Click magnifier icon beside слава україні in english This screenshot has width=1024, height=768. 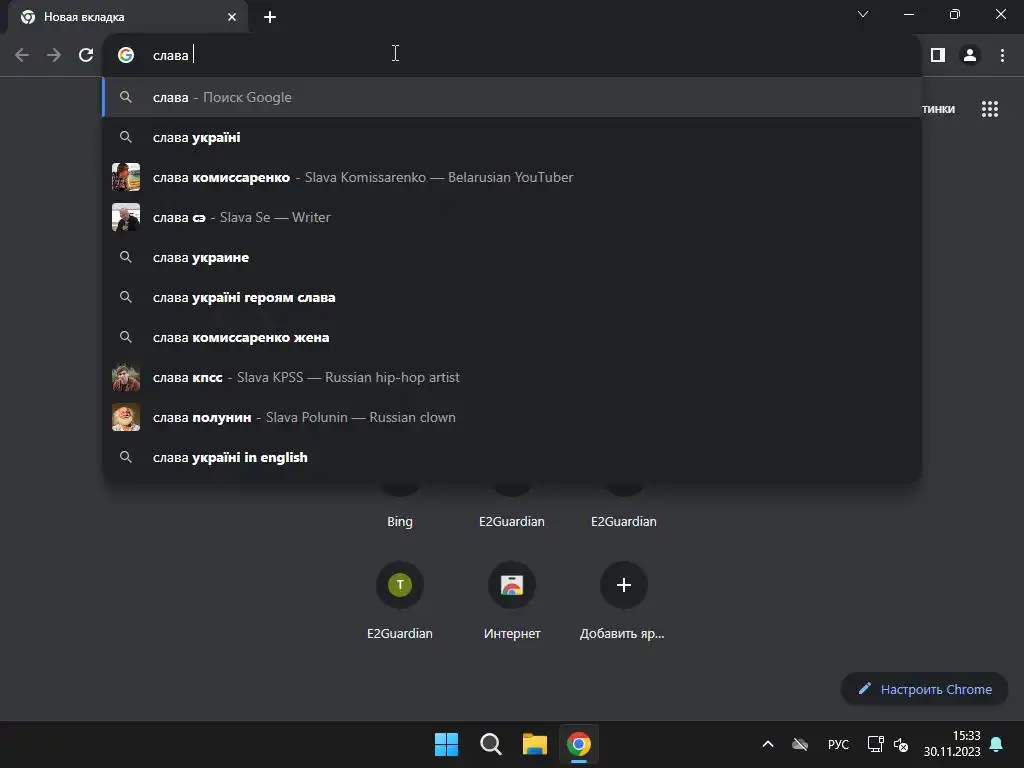click(126, 457)
